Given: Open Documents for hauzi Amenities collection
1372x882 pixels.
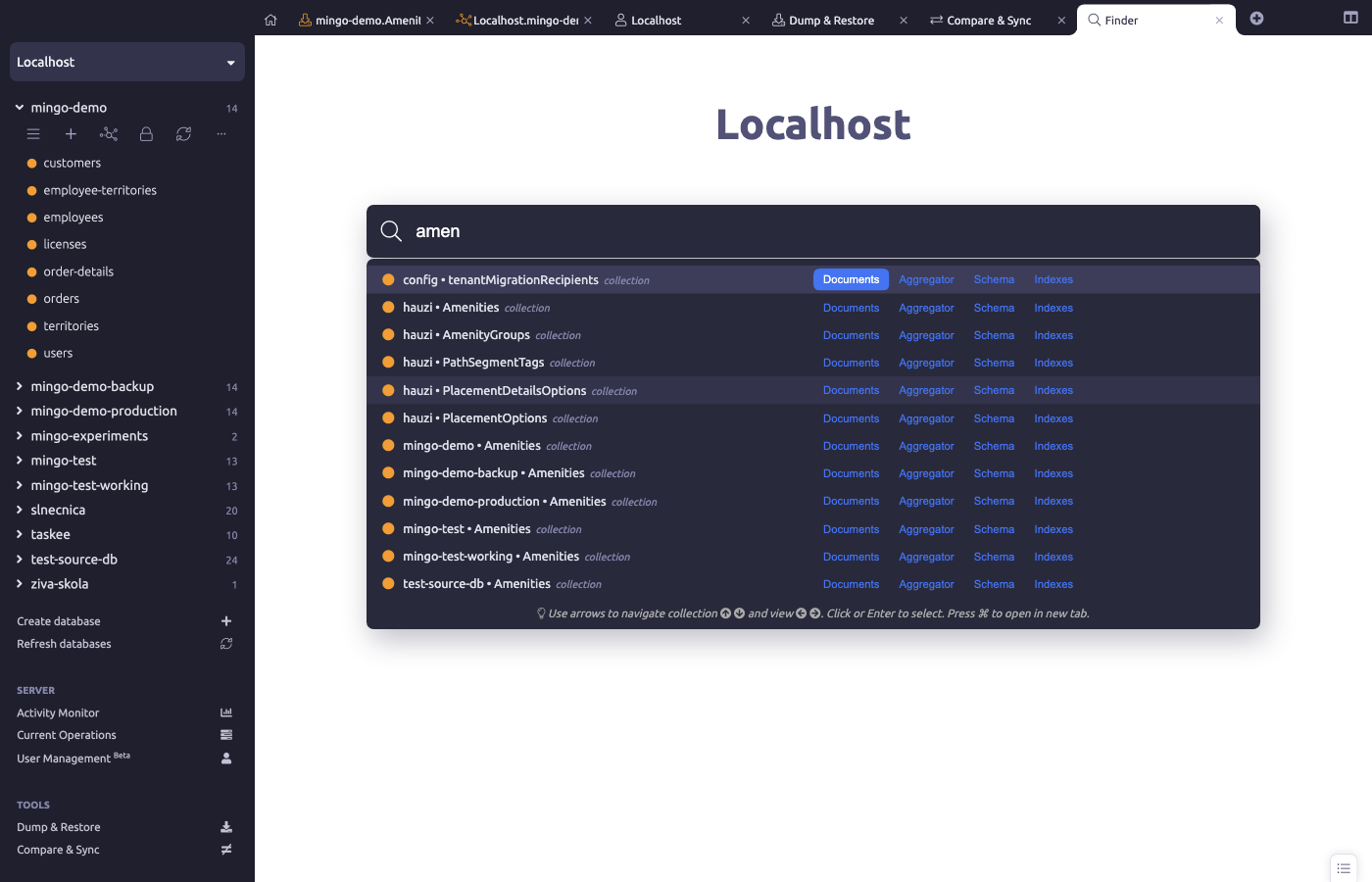Looking at the screenshot, I should 851,308.
